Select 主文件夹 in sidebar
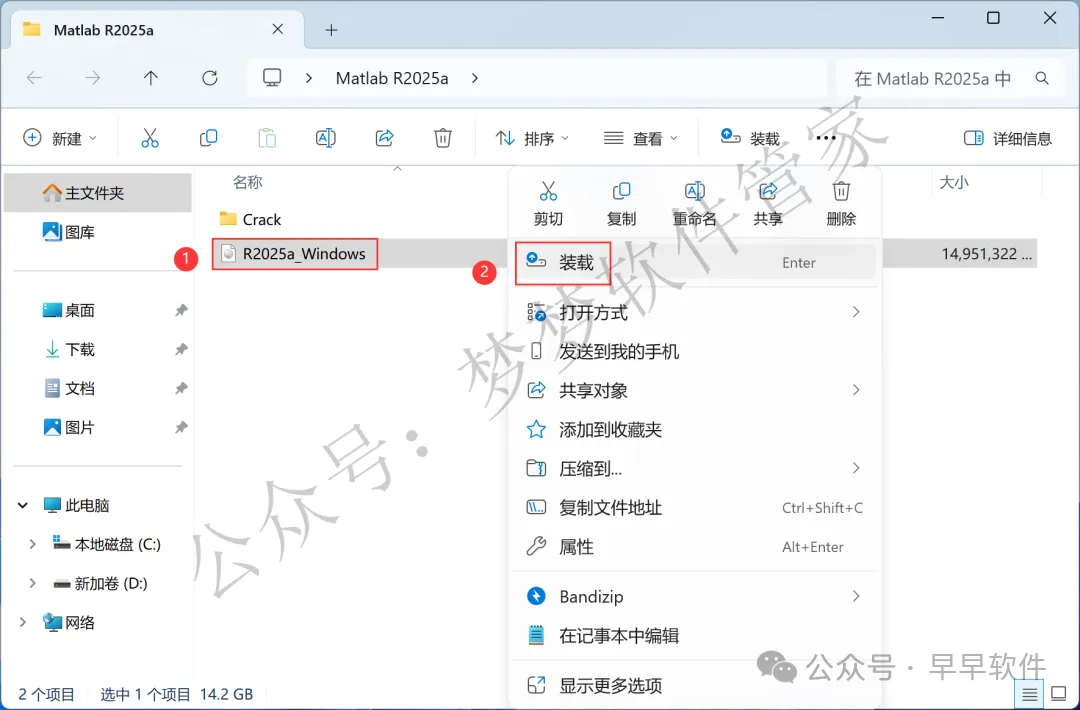This screenshot has height=710, width=1080. tap(98, 193)
